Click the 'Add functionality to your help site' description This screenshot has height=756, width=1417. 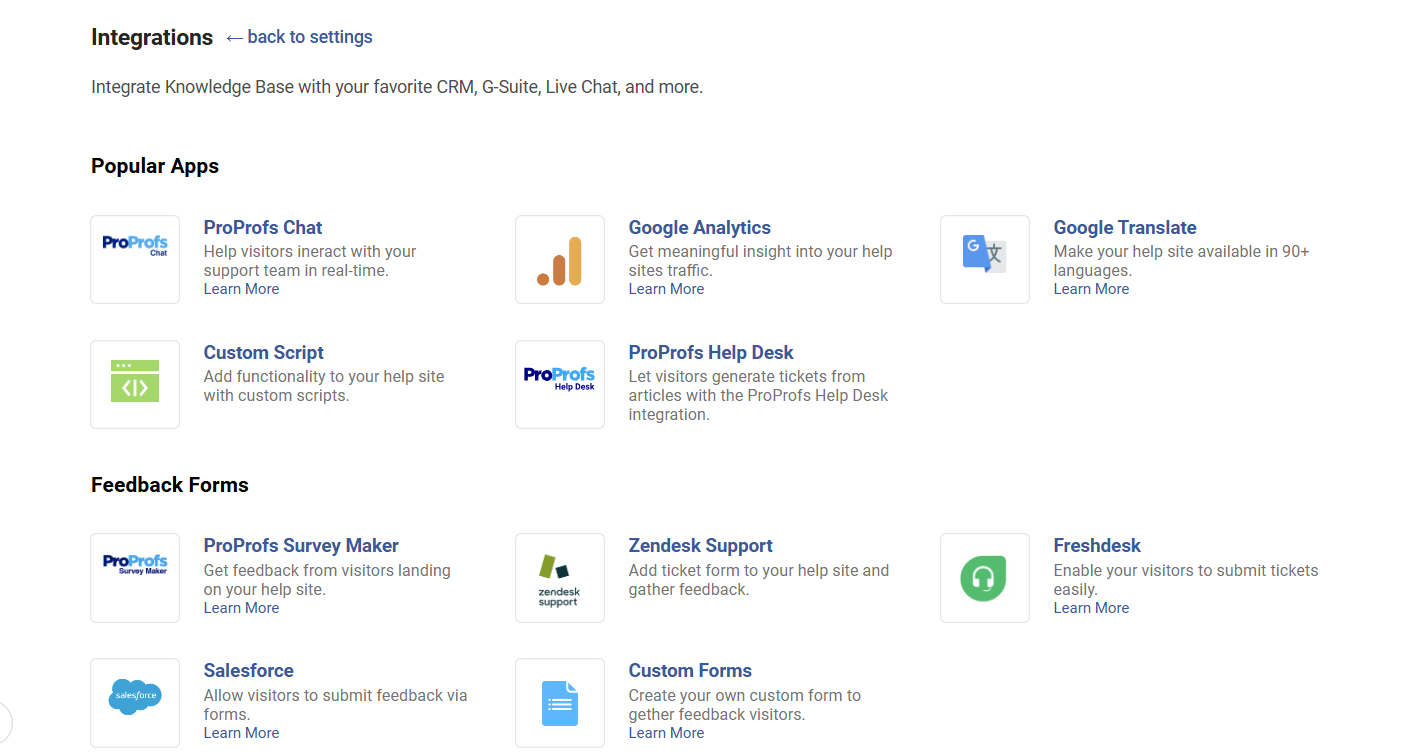[x=324, y=386]
